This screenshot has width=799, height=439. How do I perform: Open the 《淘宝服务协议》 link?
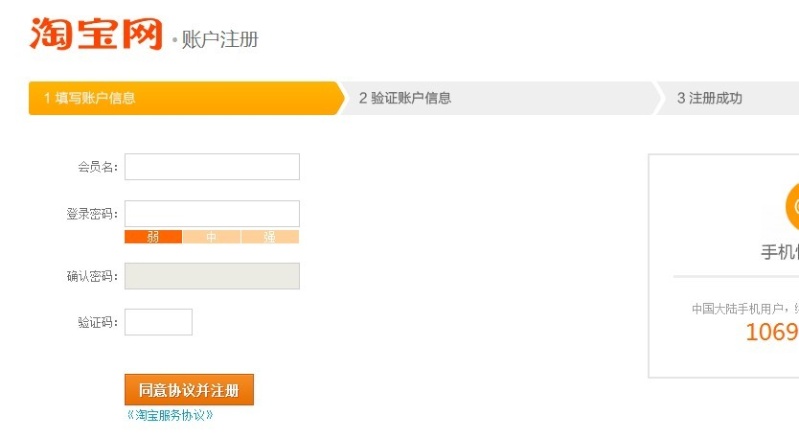click(x=170, y=415)
